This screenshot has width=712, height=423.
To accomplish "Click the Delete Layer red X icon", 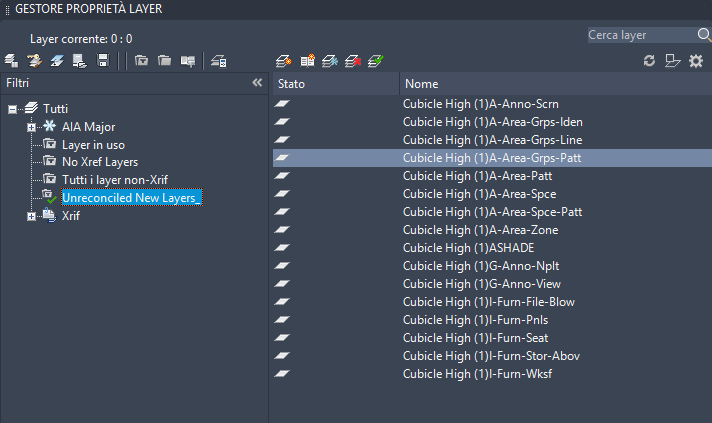I will coord(352,61).
